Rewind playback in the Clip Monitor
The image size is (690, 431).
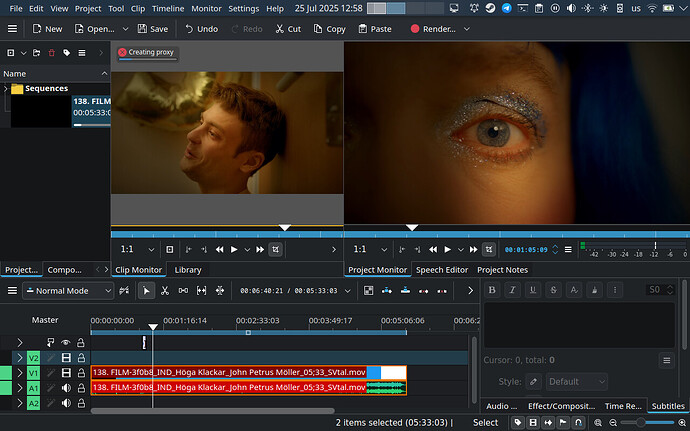pos(218,249)
